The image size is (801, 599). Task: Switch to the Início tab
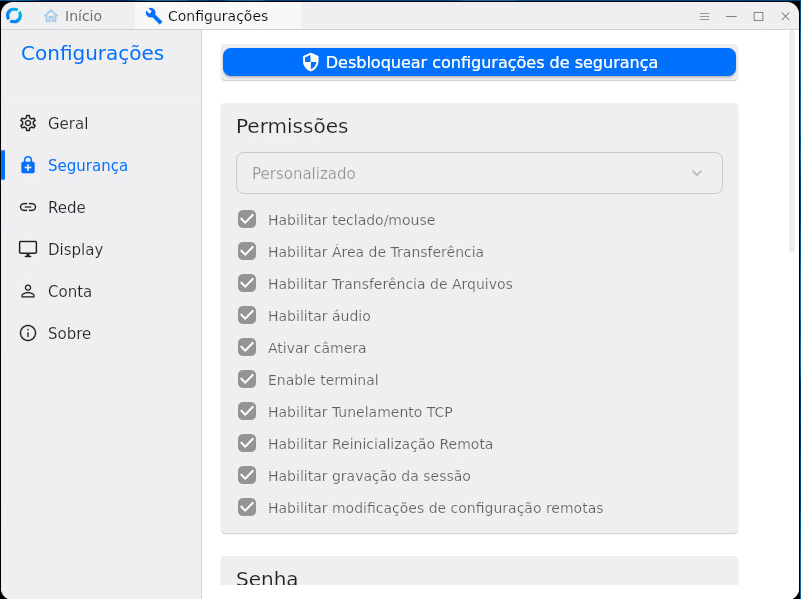[x=82, y=16]
